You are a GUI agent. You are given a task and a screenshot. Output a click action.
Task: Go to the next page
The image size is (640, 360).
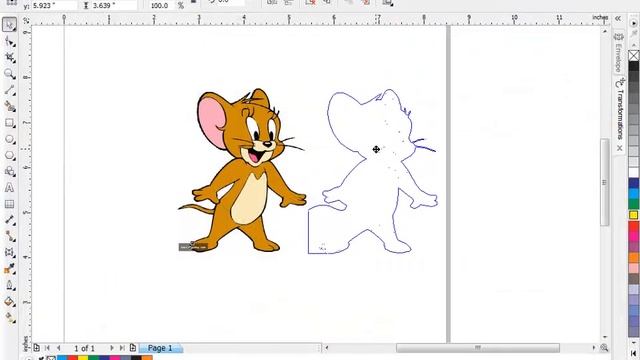point(111,348)
